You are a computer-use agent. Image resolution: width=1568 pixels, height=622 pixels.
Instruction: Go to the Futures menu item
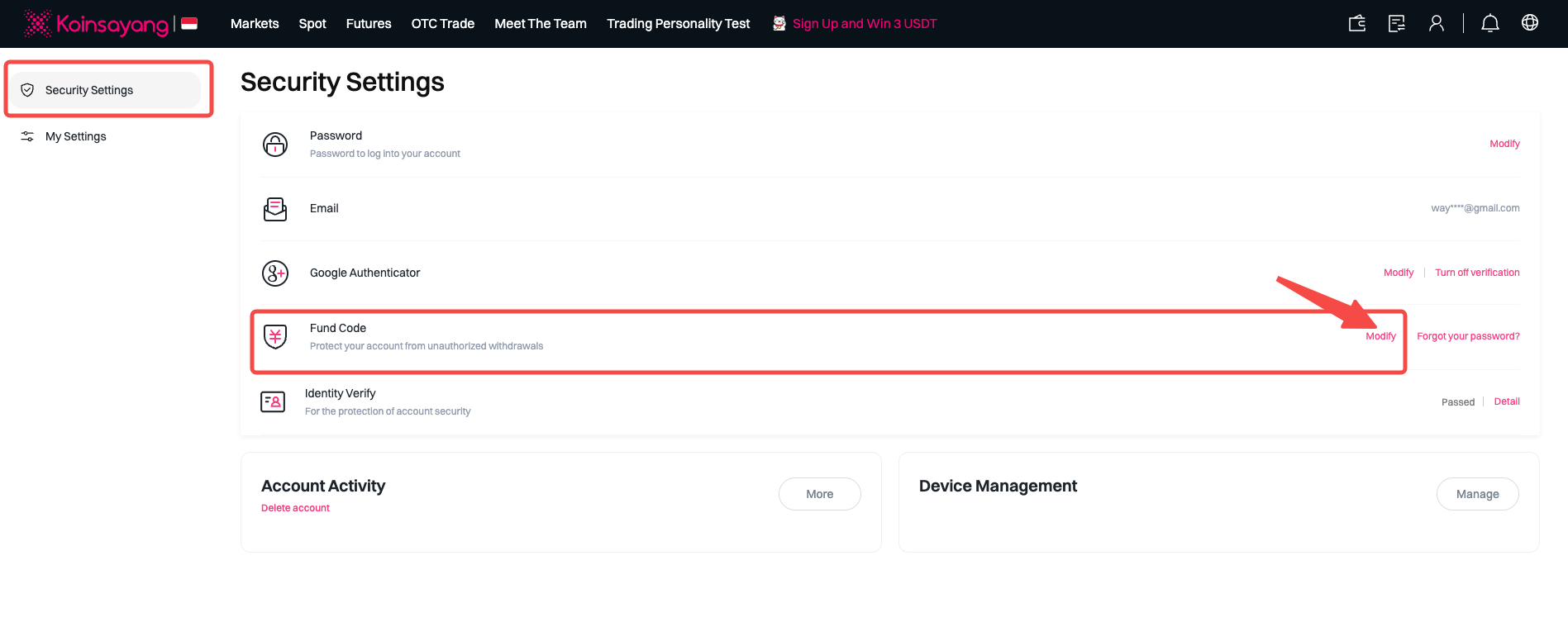tap(369, 24)
